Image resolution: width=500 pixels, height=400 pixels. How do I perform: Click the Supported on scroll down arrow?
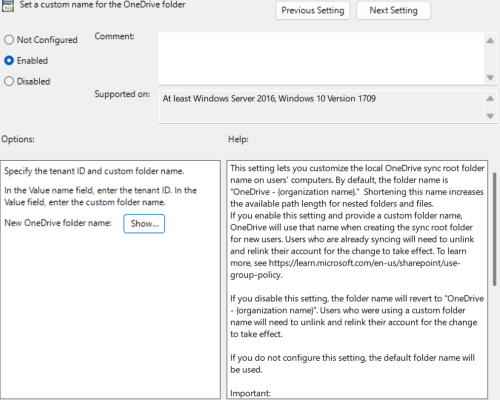tap(490, 116)
